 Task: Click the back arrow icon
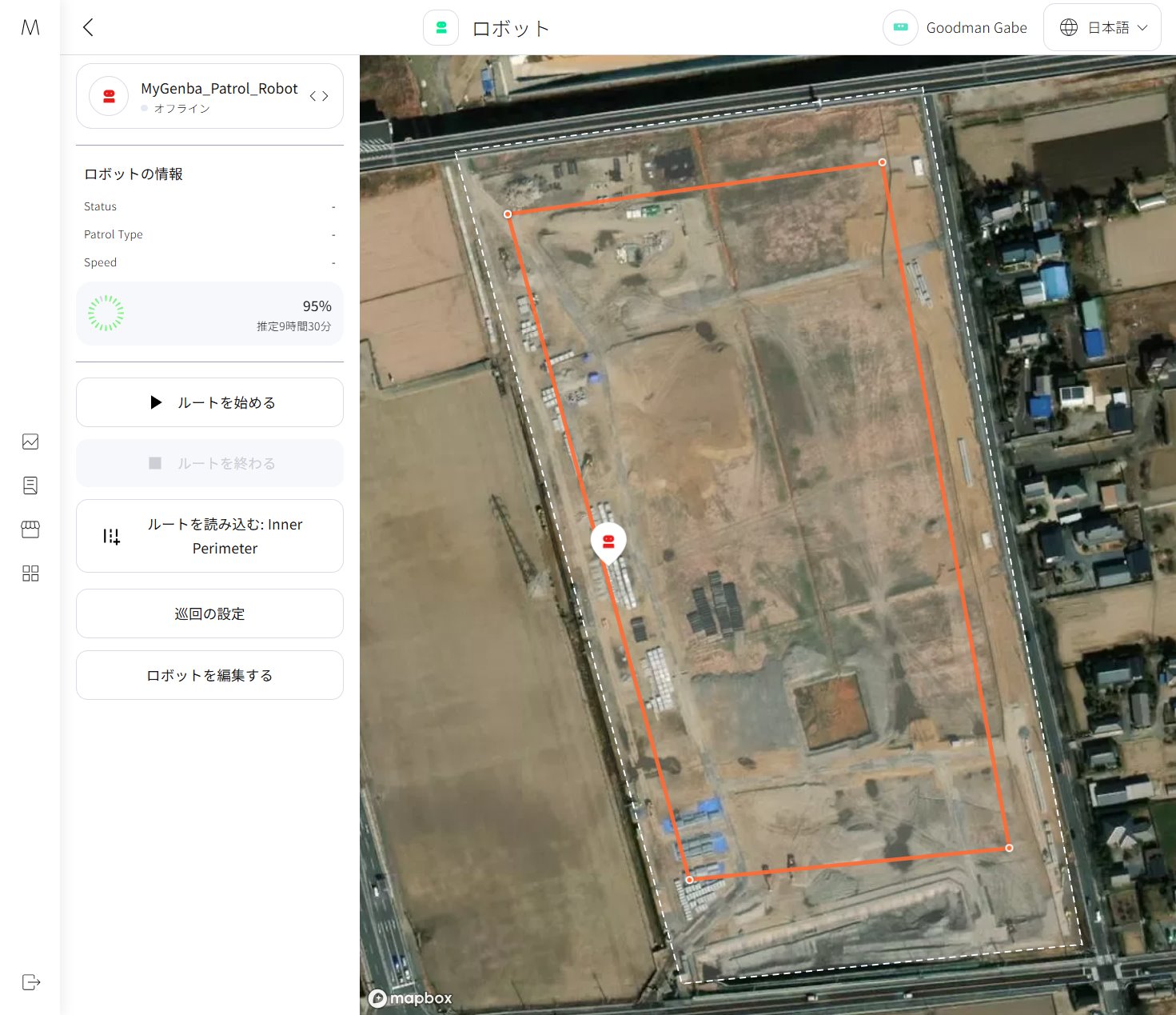click(x=88, y=27)
